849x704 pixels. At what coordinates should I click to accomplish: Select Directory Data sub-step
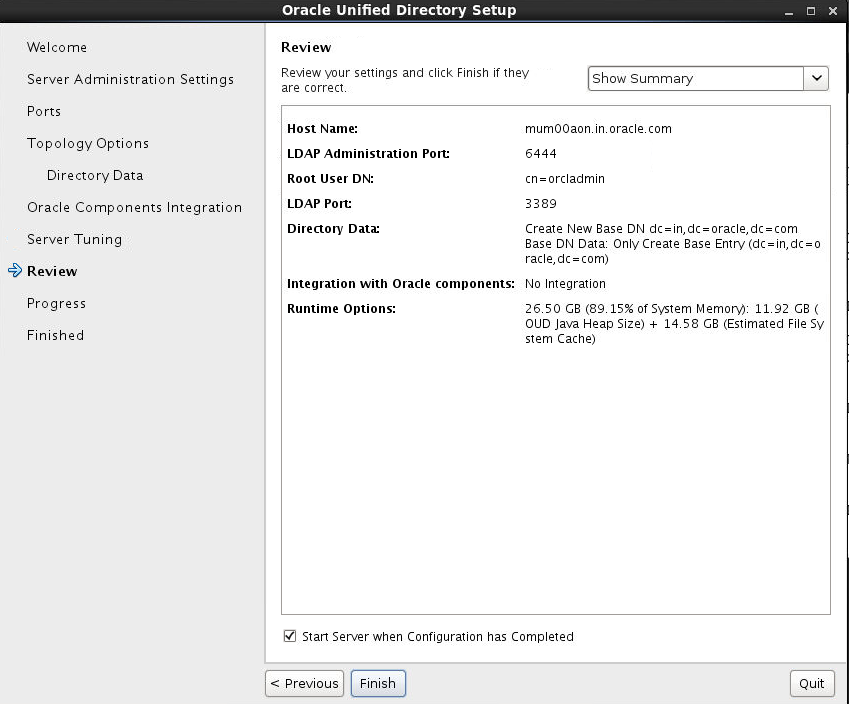pos(95,175)
